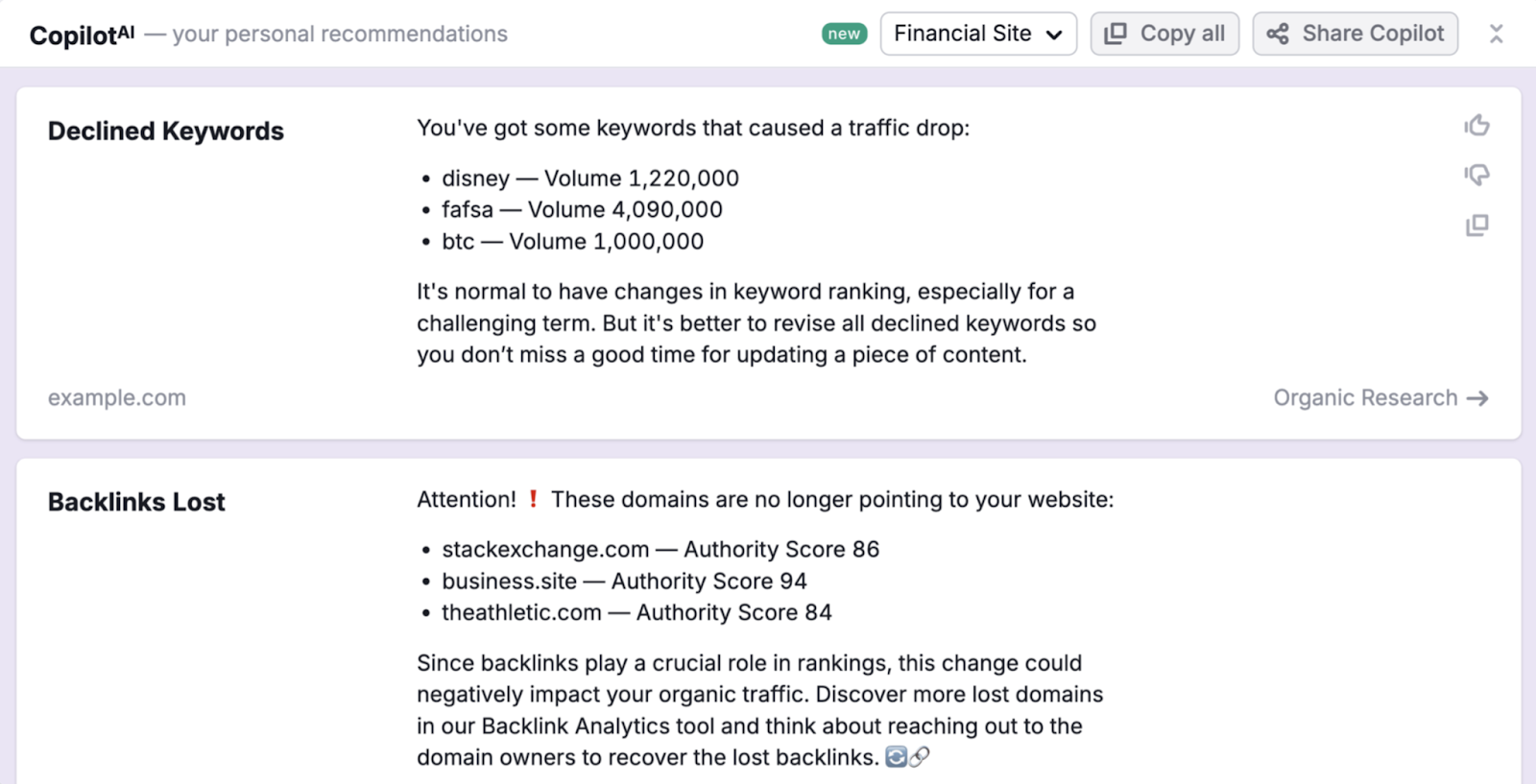The image size is (1536, 784).
Task: Give a thumbs down to Declined Keywords recommendation
Action: [1476, 175]
